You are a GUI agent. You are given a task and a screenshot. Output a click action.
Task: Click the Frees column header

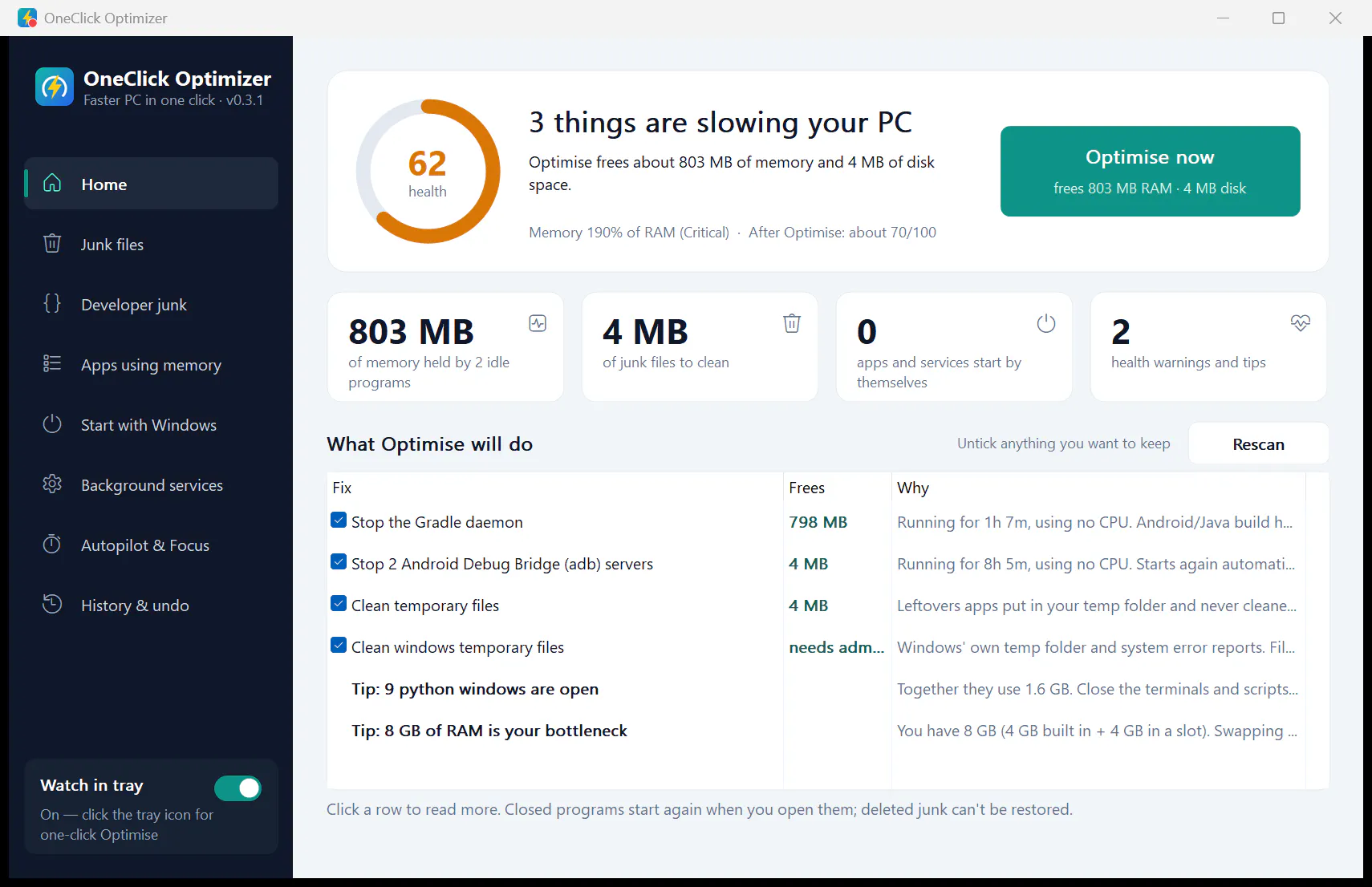click(838, 488)
